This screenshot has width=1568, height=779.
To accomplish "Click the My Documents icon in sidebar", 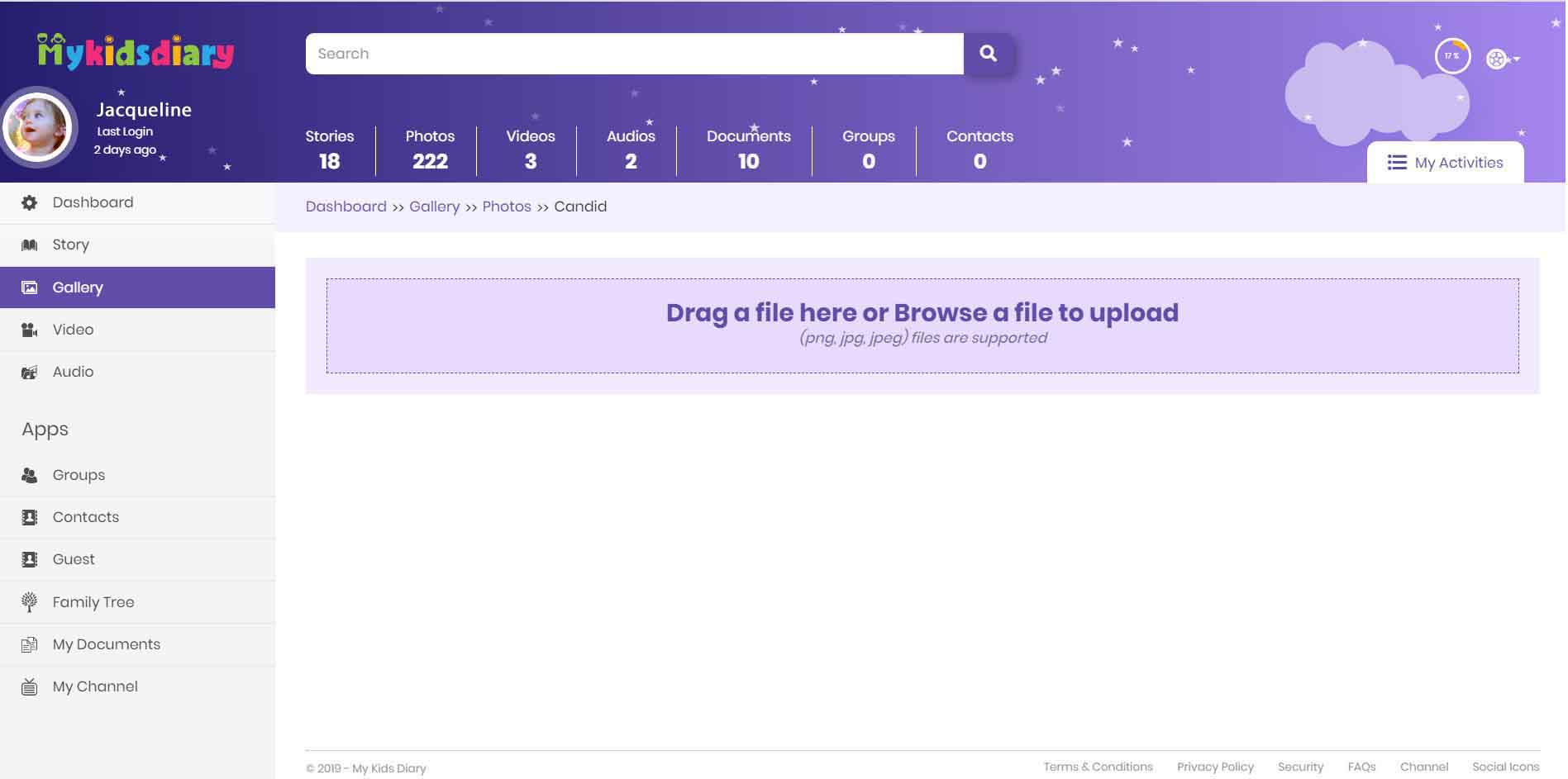I will 30,644.
